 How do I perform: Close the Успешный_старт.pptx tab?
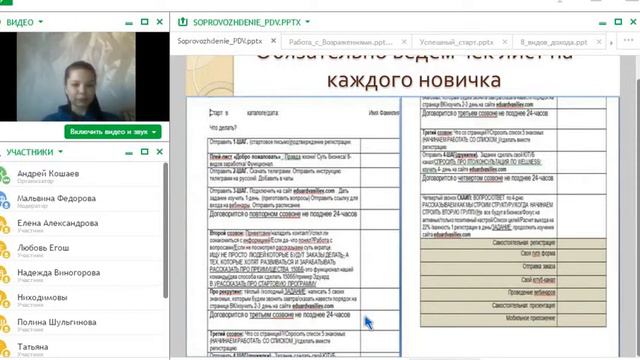505,42
